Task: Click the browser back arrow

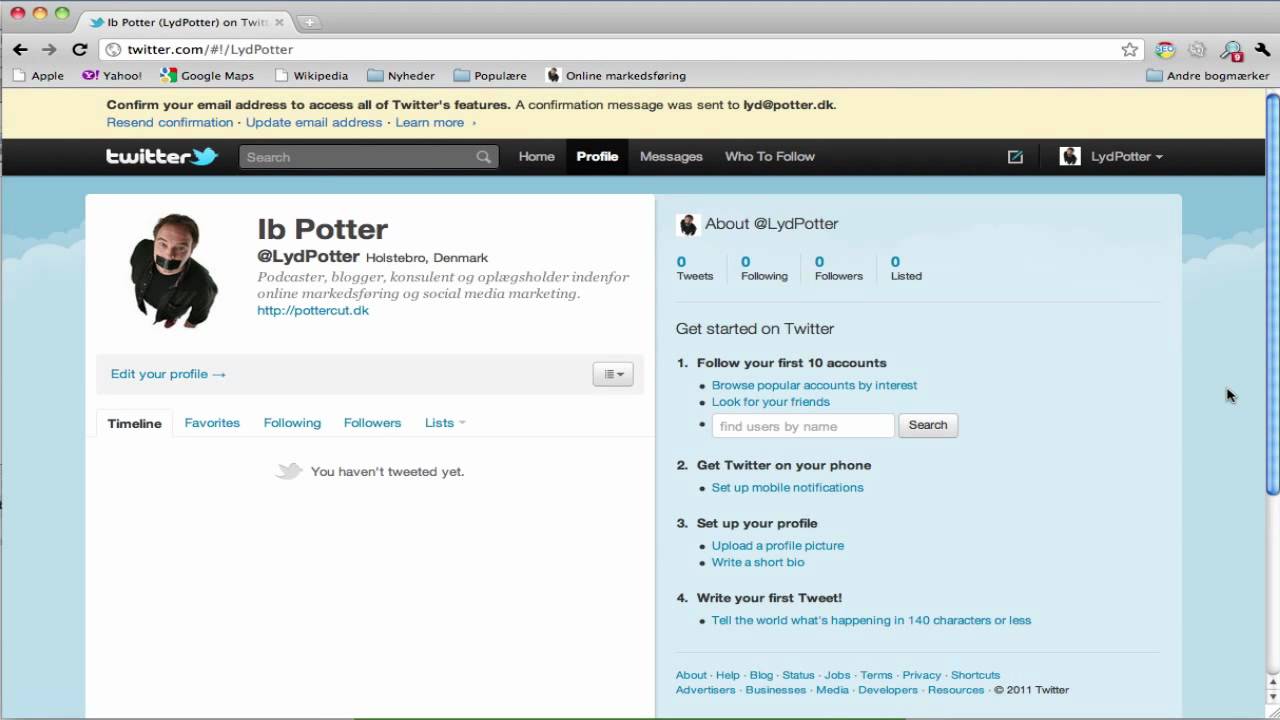Action: tap(20, 49)
